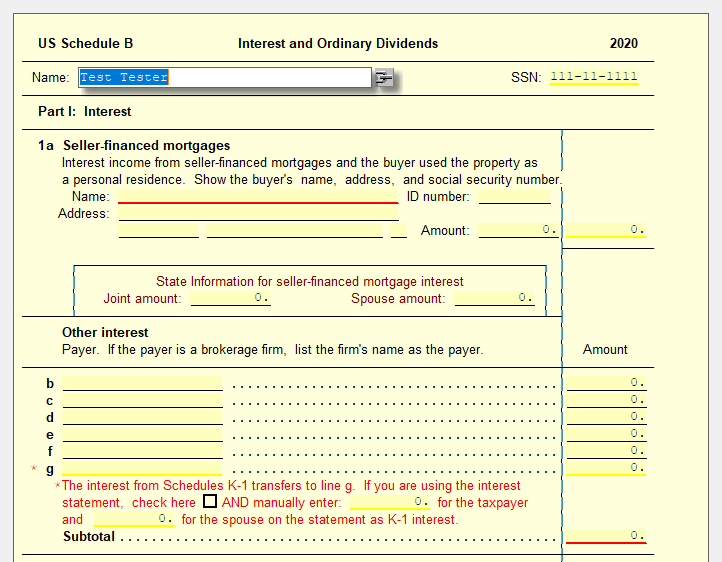
Task: Check the interest statement checkbox
Action: (x=210, y=501)
